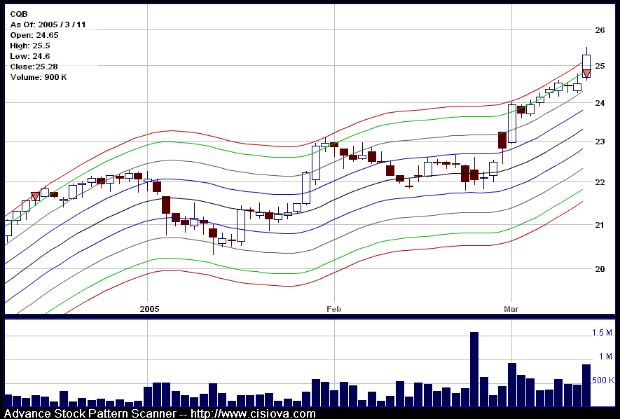
Task: Click the 500 K volume axis label
Action: (x=603, y=380)
